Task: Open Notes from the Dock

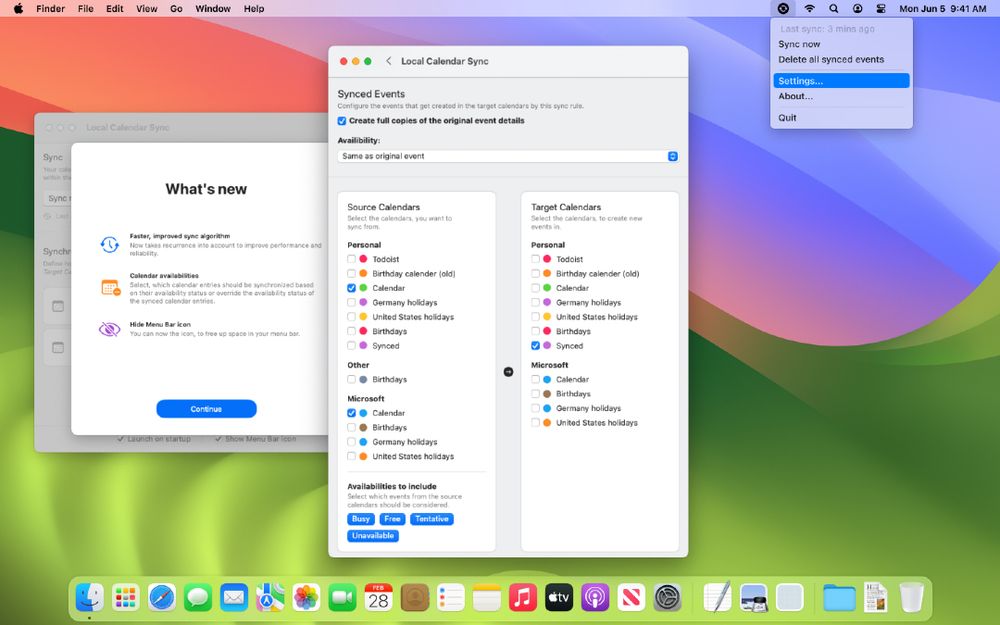Action: coord(487,598)
